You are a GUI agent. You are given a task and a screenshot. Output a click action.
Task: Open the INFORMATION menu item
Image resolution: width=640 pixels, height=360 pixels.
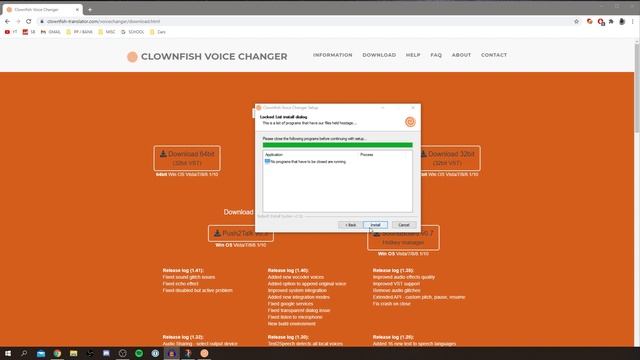click(332, 55)
